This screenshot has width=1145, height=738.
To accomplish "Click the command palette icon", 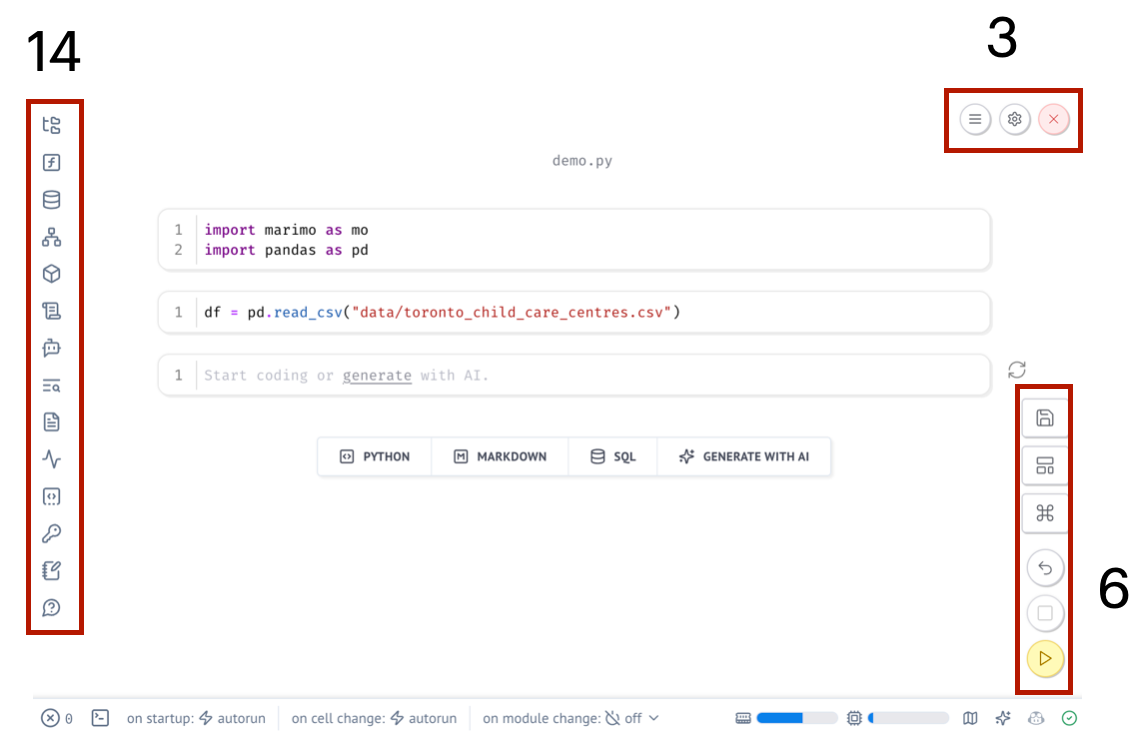I will click(x=1045, y=513).
